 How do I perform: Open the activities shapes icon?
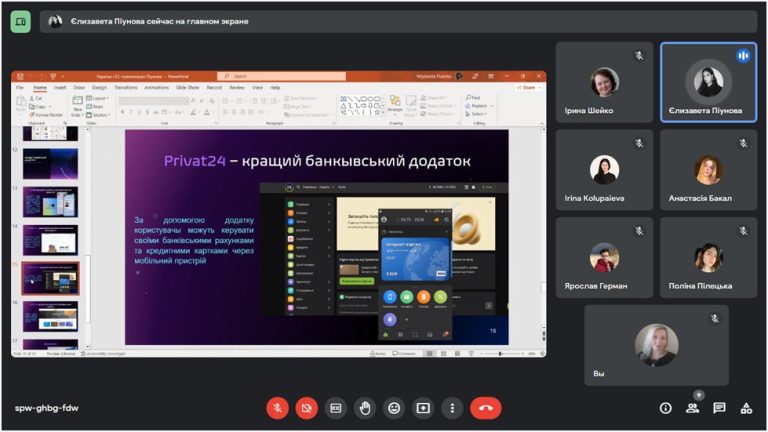(746, 408)
